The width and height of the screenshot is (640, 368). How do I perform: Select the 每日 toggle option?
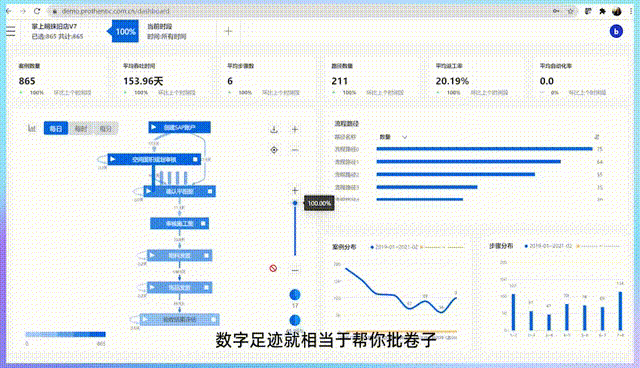(56, 129)
